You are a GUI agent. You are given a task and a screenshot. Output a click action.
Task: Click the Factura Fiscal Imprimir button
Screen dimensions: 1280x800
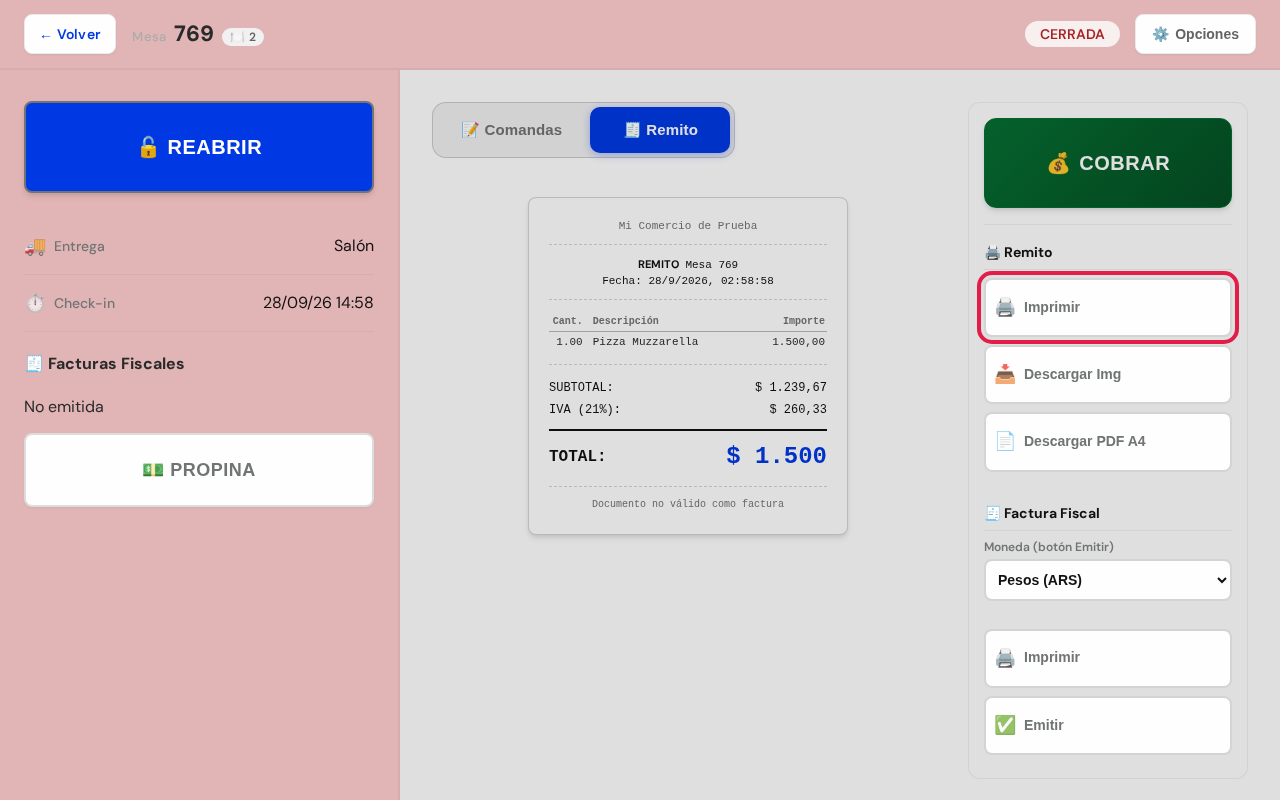coord(1108,658)
